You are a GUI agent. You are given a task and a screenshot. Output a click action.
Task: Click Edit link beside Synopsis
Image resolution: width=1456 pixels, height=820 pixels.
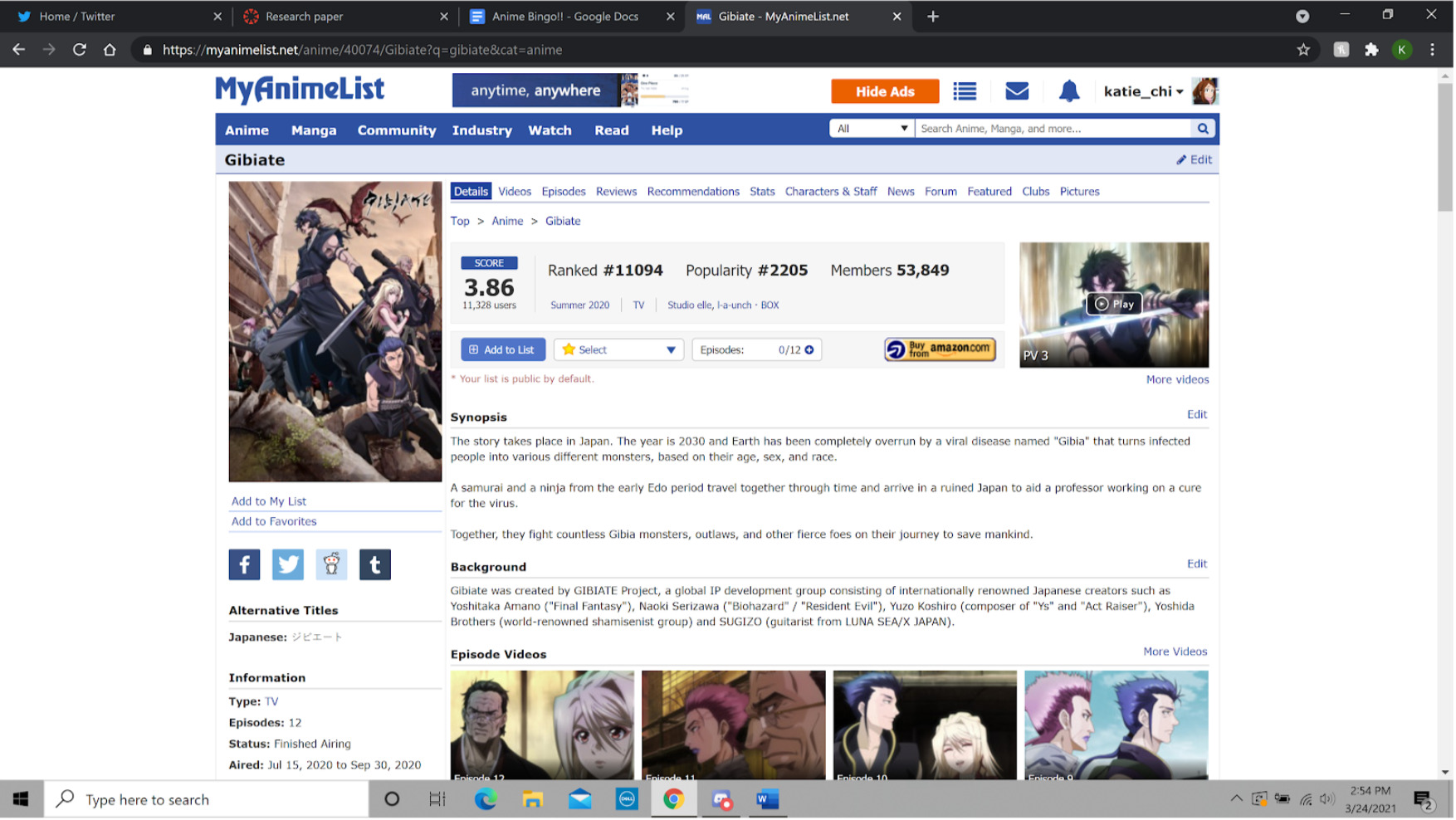pyautogui.click(x=1199, y=415)
